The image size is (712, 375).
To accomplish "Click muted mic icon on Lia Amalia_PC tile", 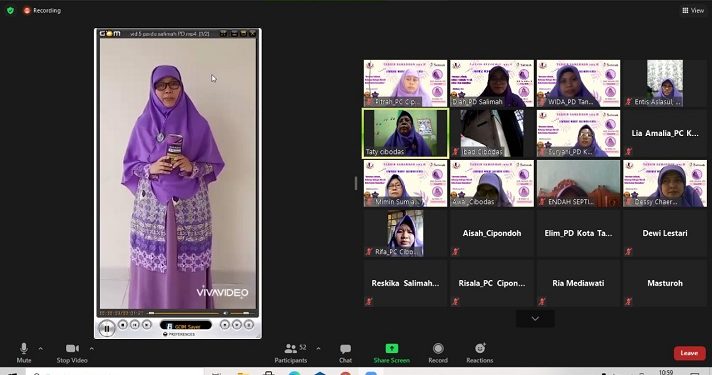I will [x=628, y=151].
